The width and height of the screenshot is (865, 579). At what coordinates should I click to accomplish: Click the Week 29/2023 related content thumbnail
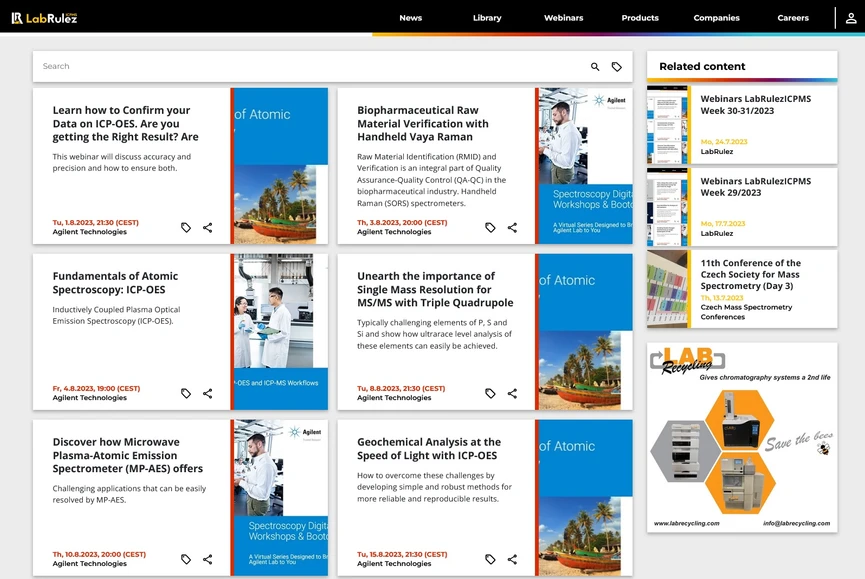[667, 207]
